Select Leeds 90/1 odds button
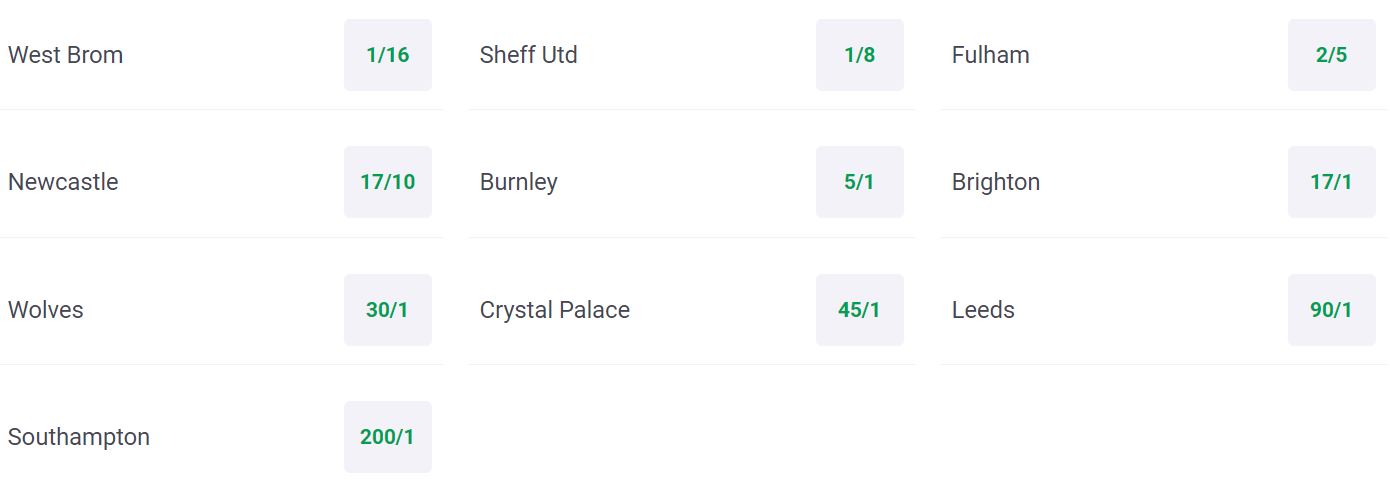This screenshot has width=1390, height=485. pyautogui.click(x=1332, y=310)
